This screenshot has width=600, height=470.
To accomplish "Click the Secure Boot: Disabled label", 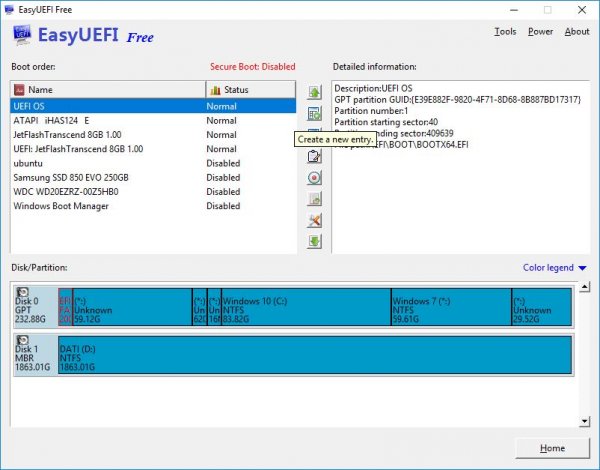I will tap(253, 67).
